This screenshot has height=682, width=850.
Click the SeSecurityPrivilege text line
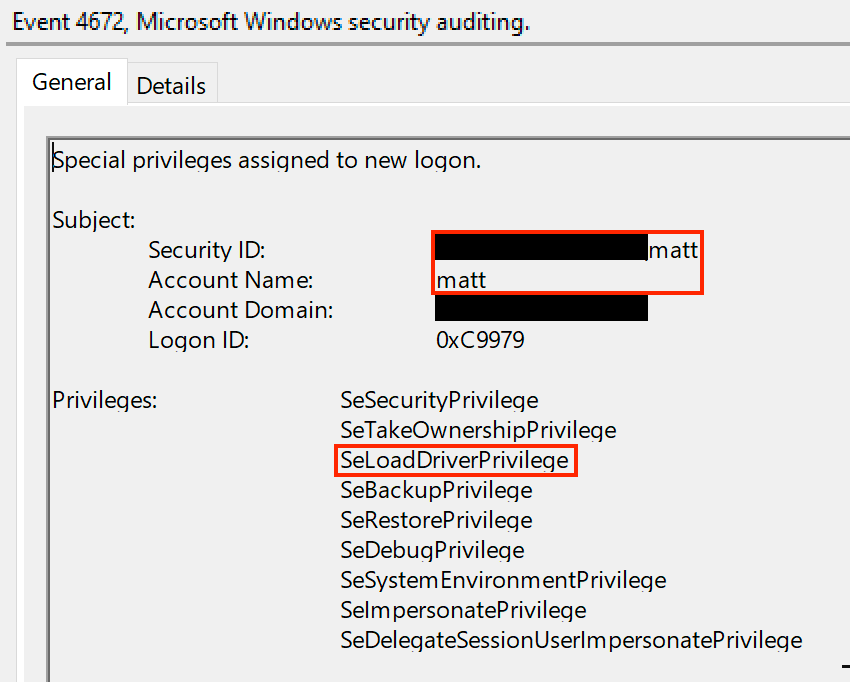click(x=439, y=401)
